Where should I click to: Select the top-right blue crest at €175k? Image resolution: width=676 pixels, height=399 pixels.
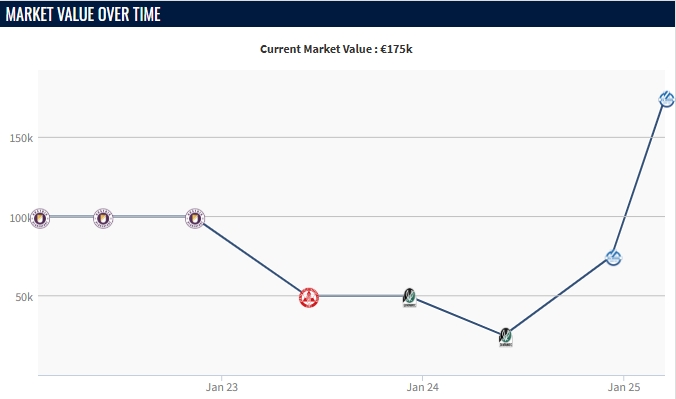pyautogui.click(x=667, y=99)
